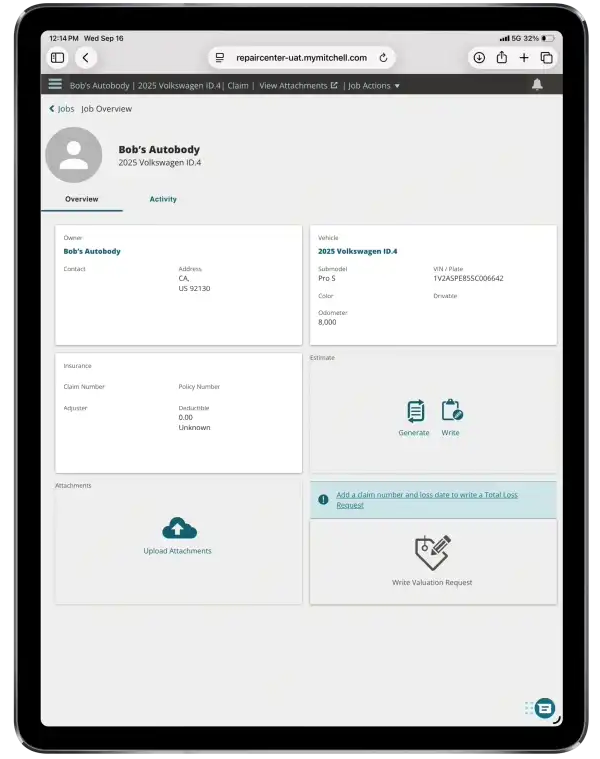600x759 pixels.
Task: Click the info icon in Total Loss banner
Action: [323, 500]
